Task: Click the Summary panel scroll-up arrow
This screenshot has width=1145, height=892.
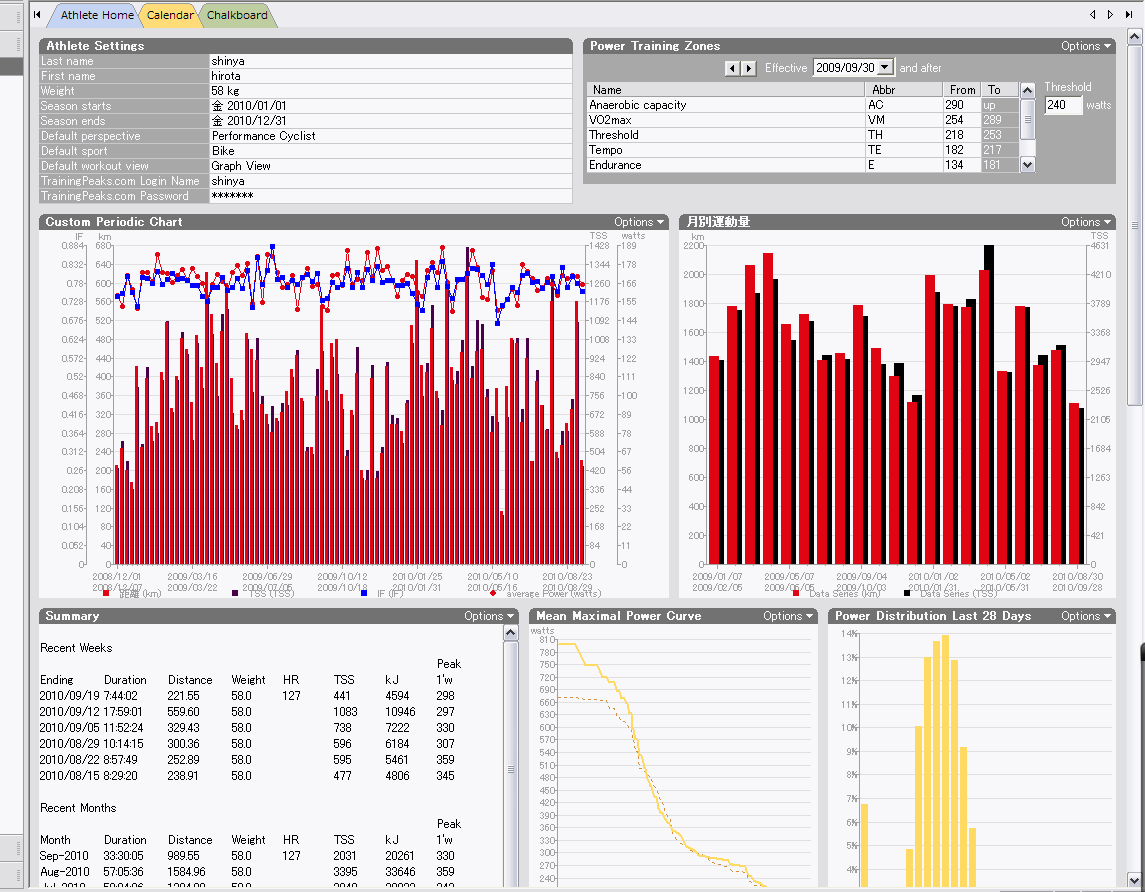Action: point(511,634)
